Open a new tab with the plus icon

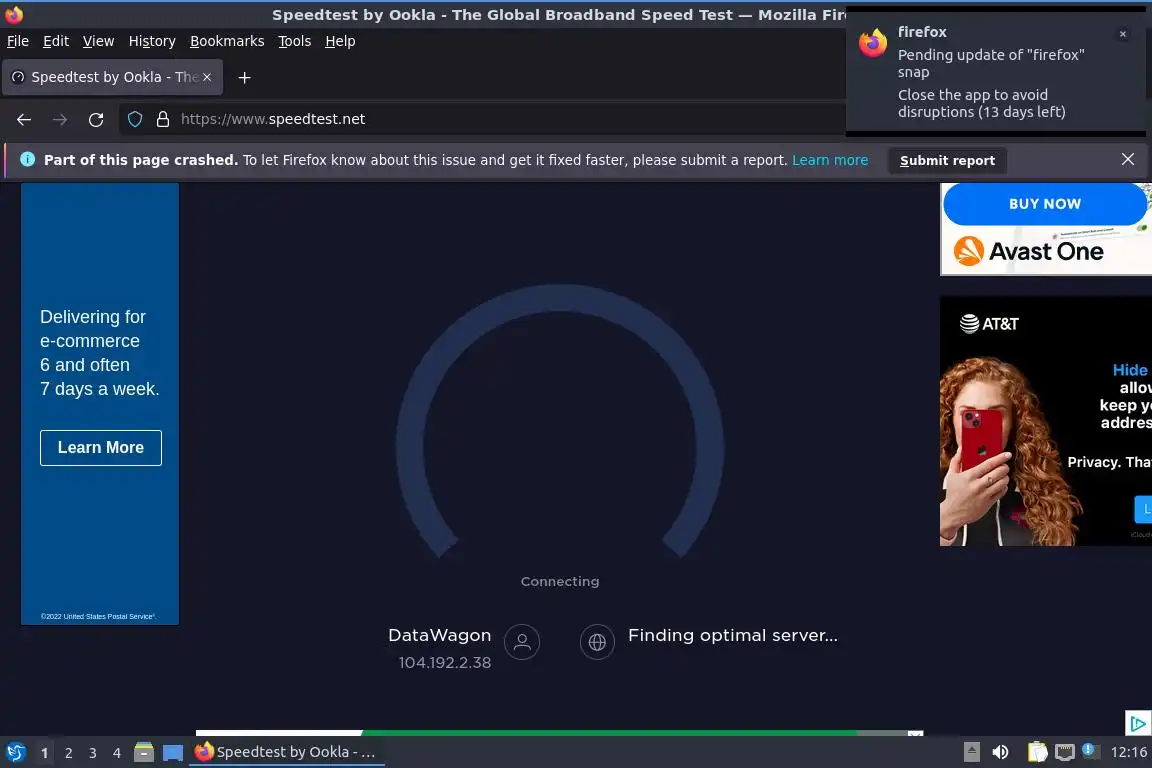coord(245,77)
